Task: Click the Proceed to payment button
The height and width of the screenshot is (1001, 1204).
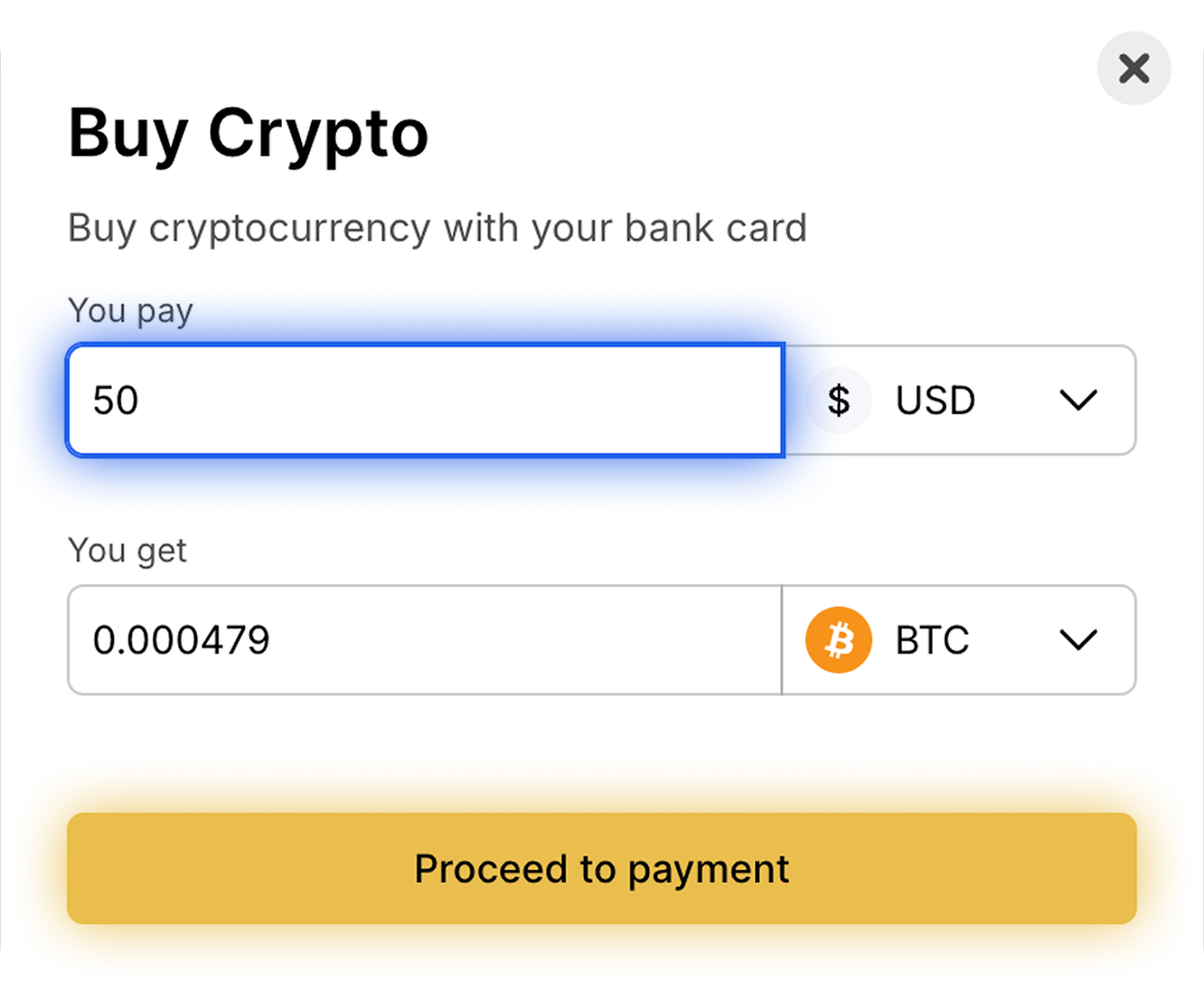Action: coord(601,869)
